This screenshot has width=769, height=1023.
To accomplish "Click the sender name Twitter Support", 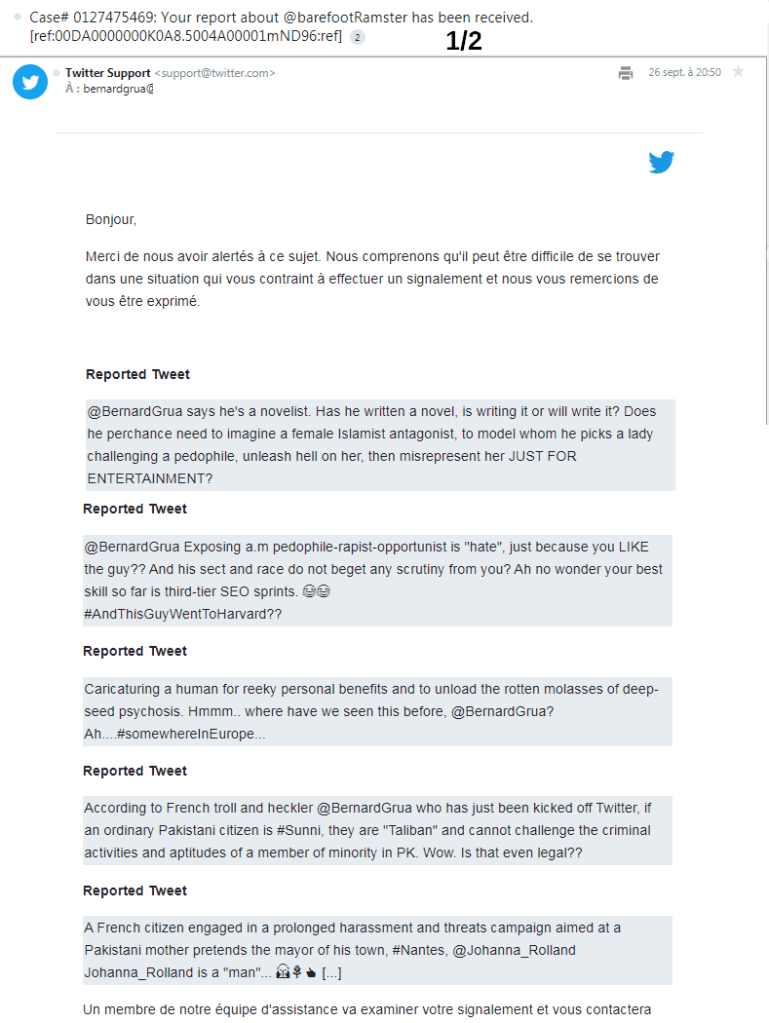I will pos(108,73).
